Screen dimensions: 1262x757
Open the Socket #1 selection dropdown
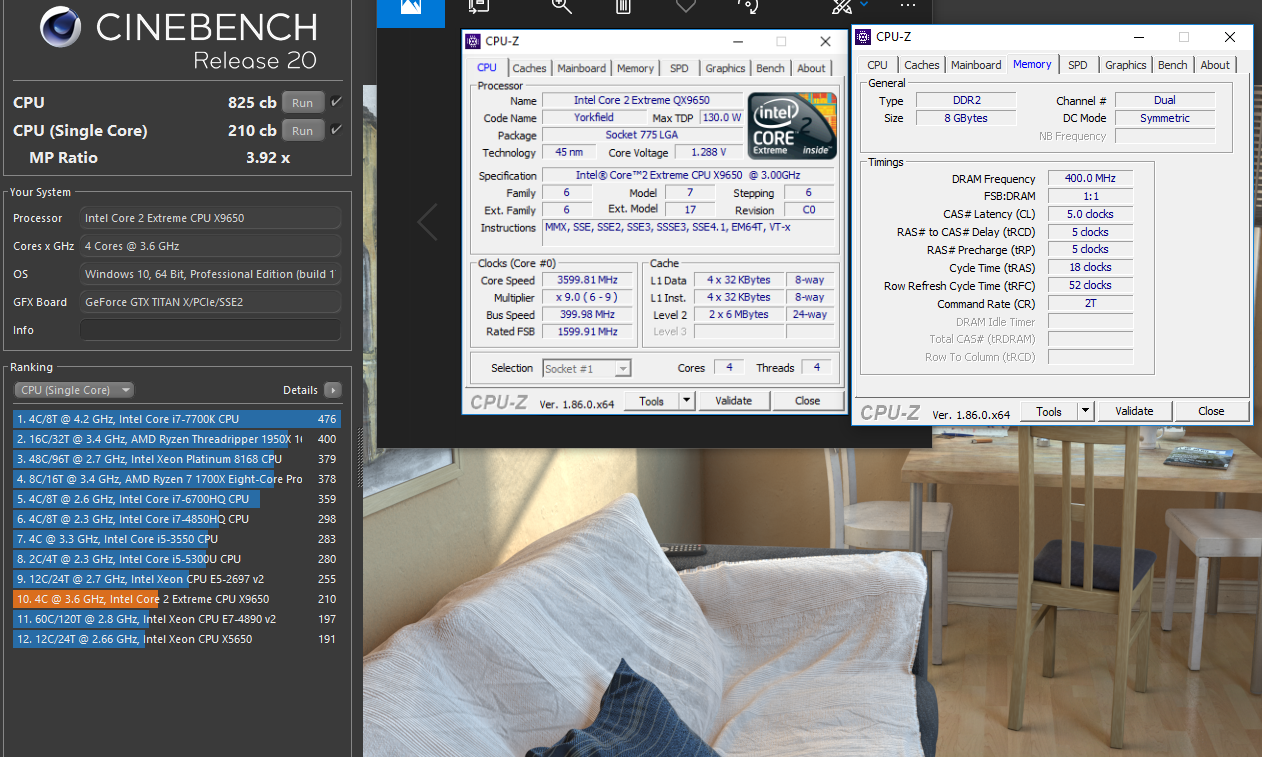tap(587, 368)
